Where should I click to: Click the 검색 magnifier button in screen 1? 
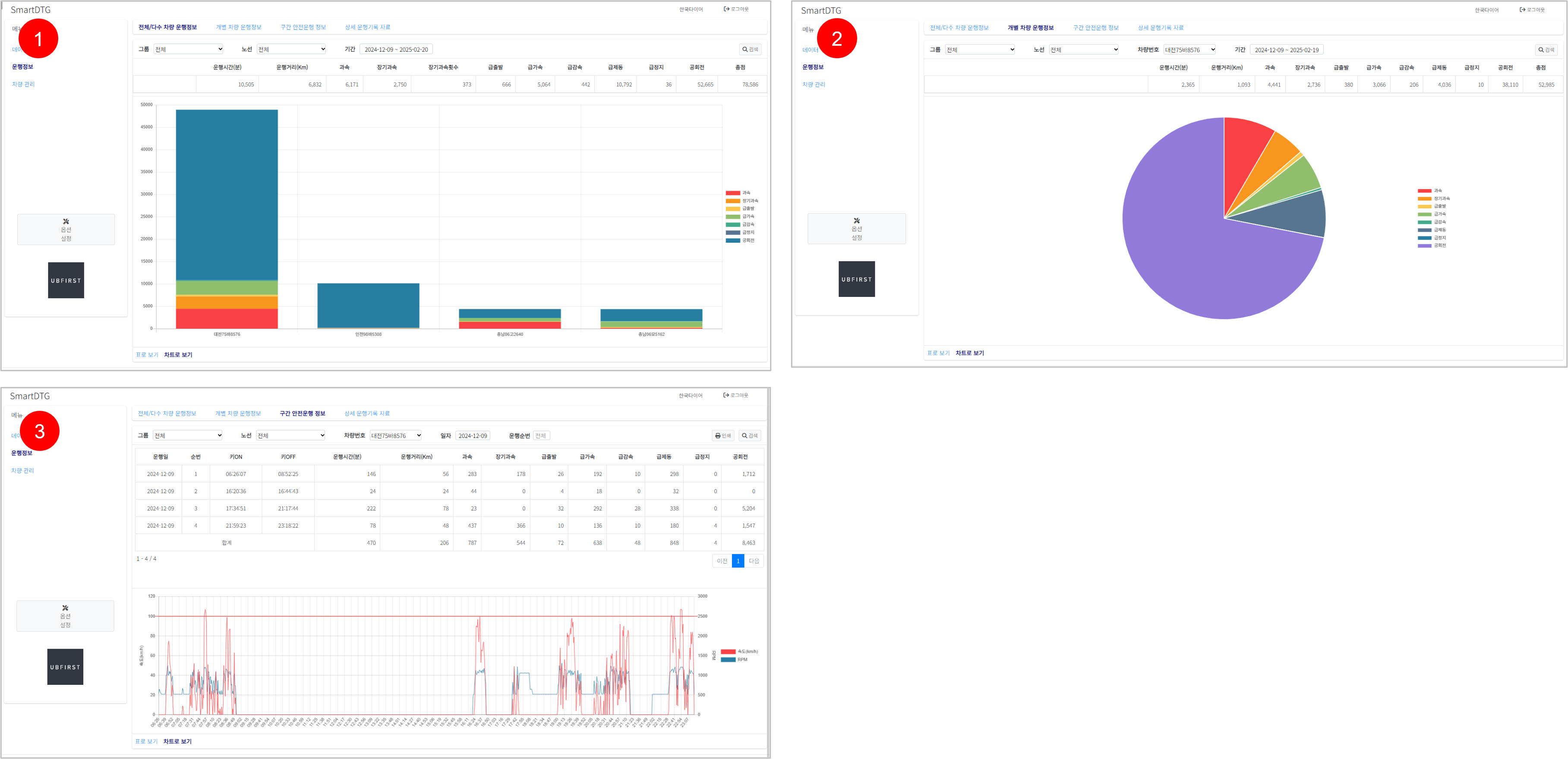click(750, 49)
